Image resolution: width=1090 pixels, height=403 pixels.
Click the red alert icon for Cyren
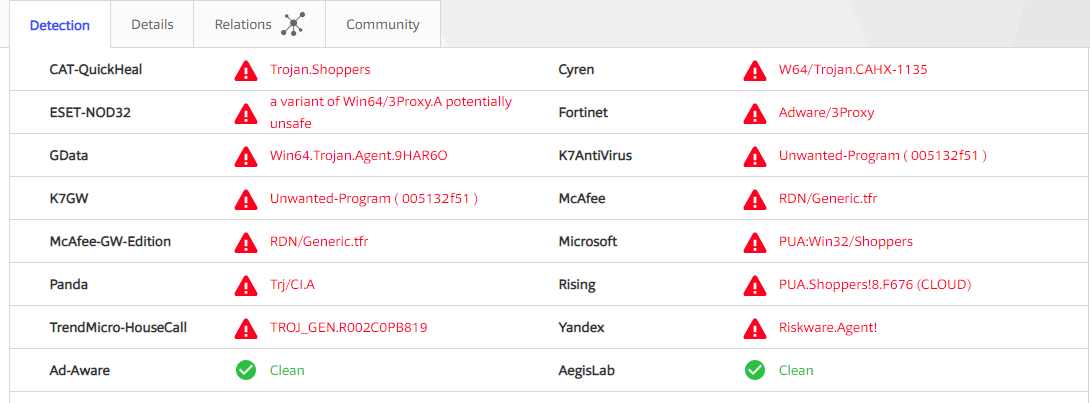click(755, 71)
